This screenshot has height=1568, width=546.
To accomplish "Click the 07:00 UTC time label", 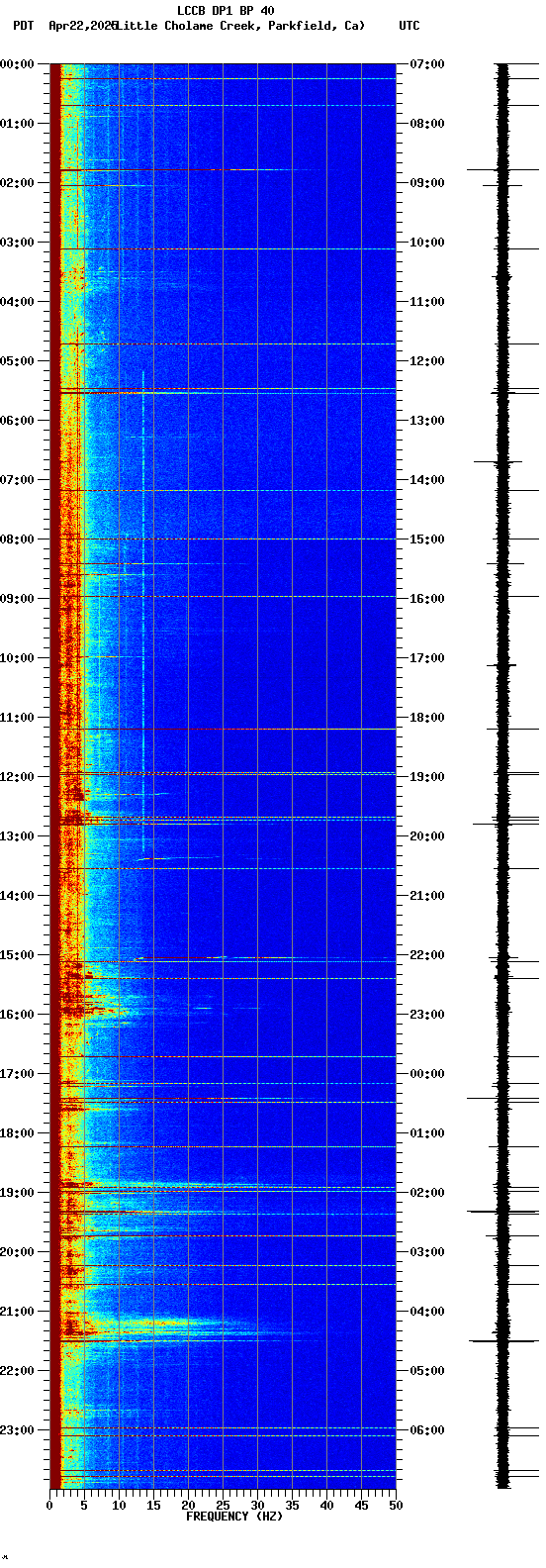I will (427, 64).
